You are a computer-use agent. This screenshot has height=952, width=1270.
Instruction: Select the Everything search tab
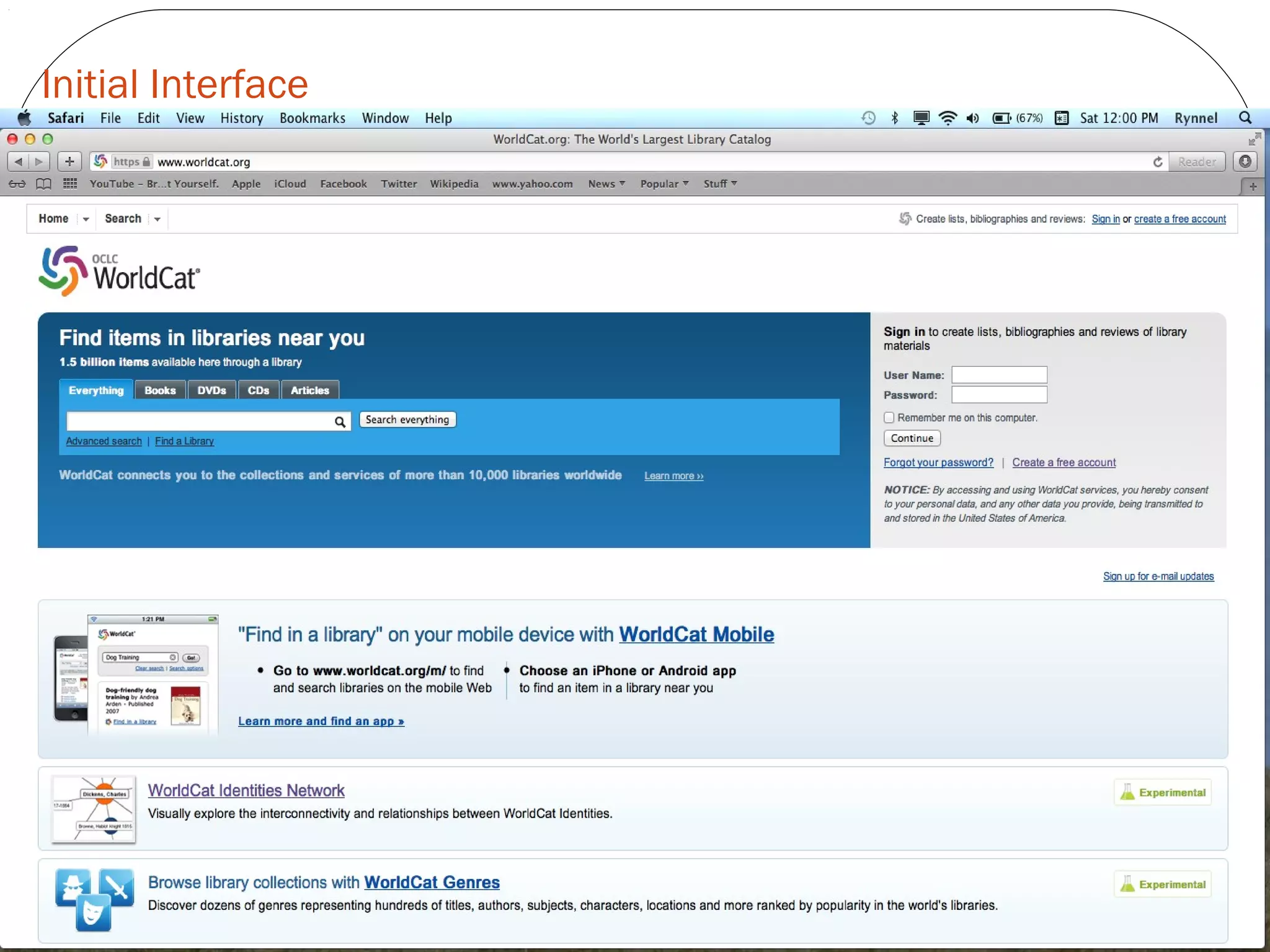click(96, 390)
